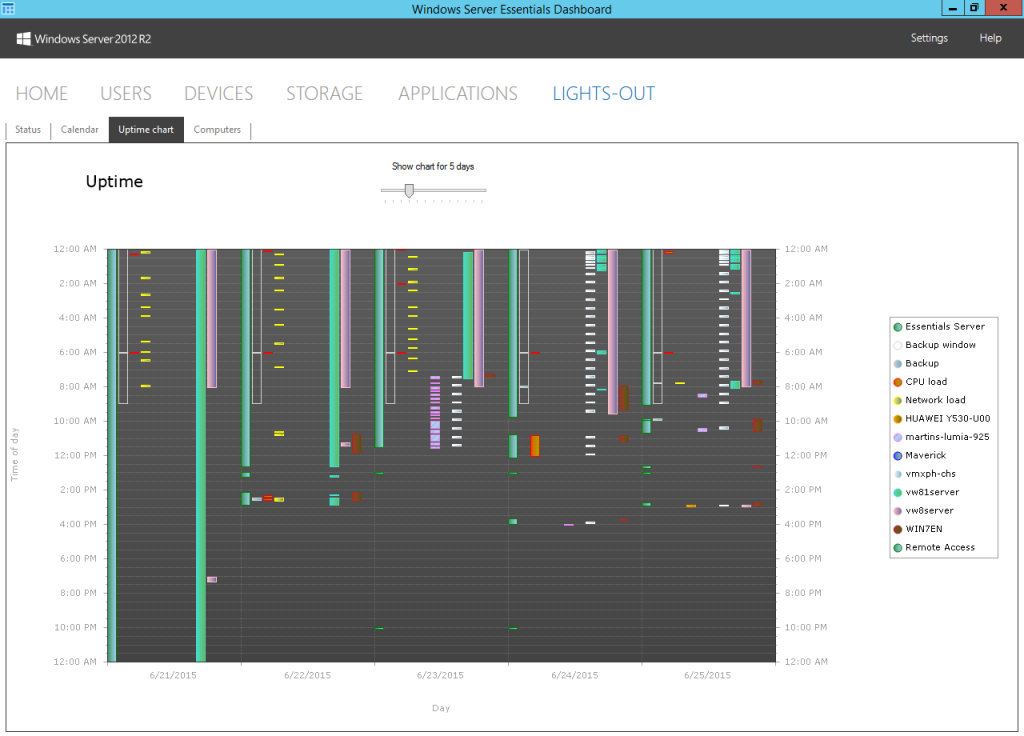Viewport: 1024px width, 736px height.
Task: Select the WIN7EN legend icon
Action: (x=898, y=529)
